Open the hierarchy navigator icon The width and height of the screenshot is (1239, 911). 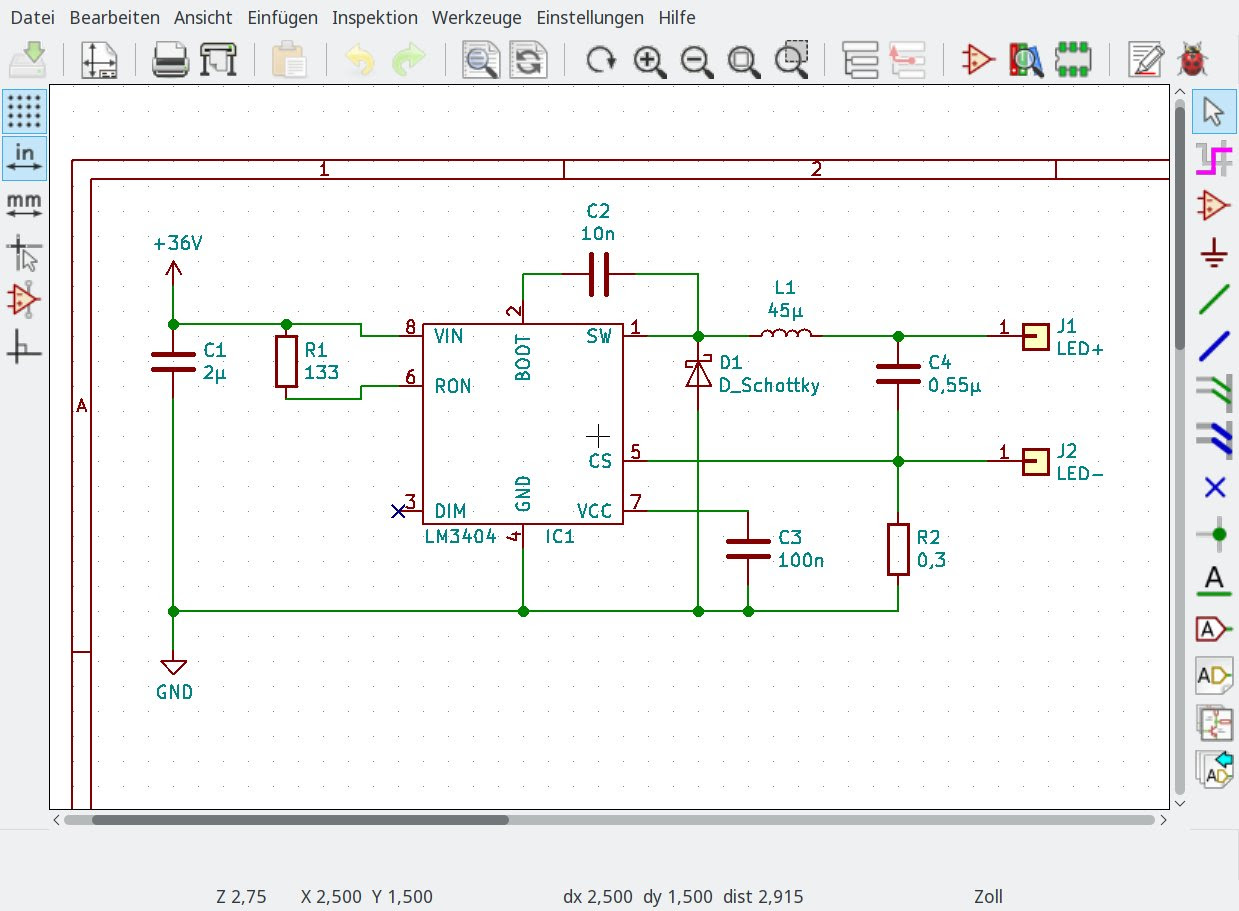(x=860, y=60)
